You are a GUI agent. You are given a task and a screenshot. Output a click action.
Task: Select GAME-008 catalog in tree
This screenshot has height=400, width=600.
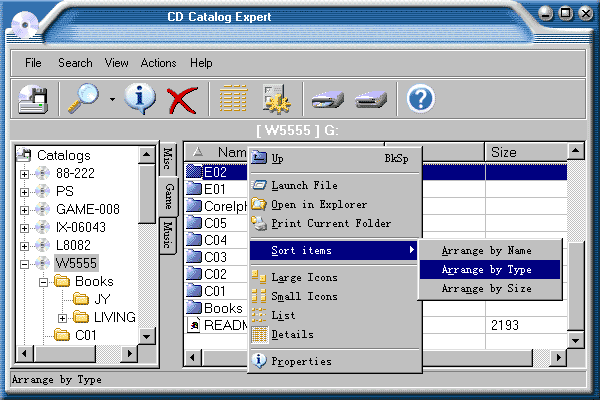point(87,209)
